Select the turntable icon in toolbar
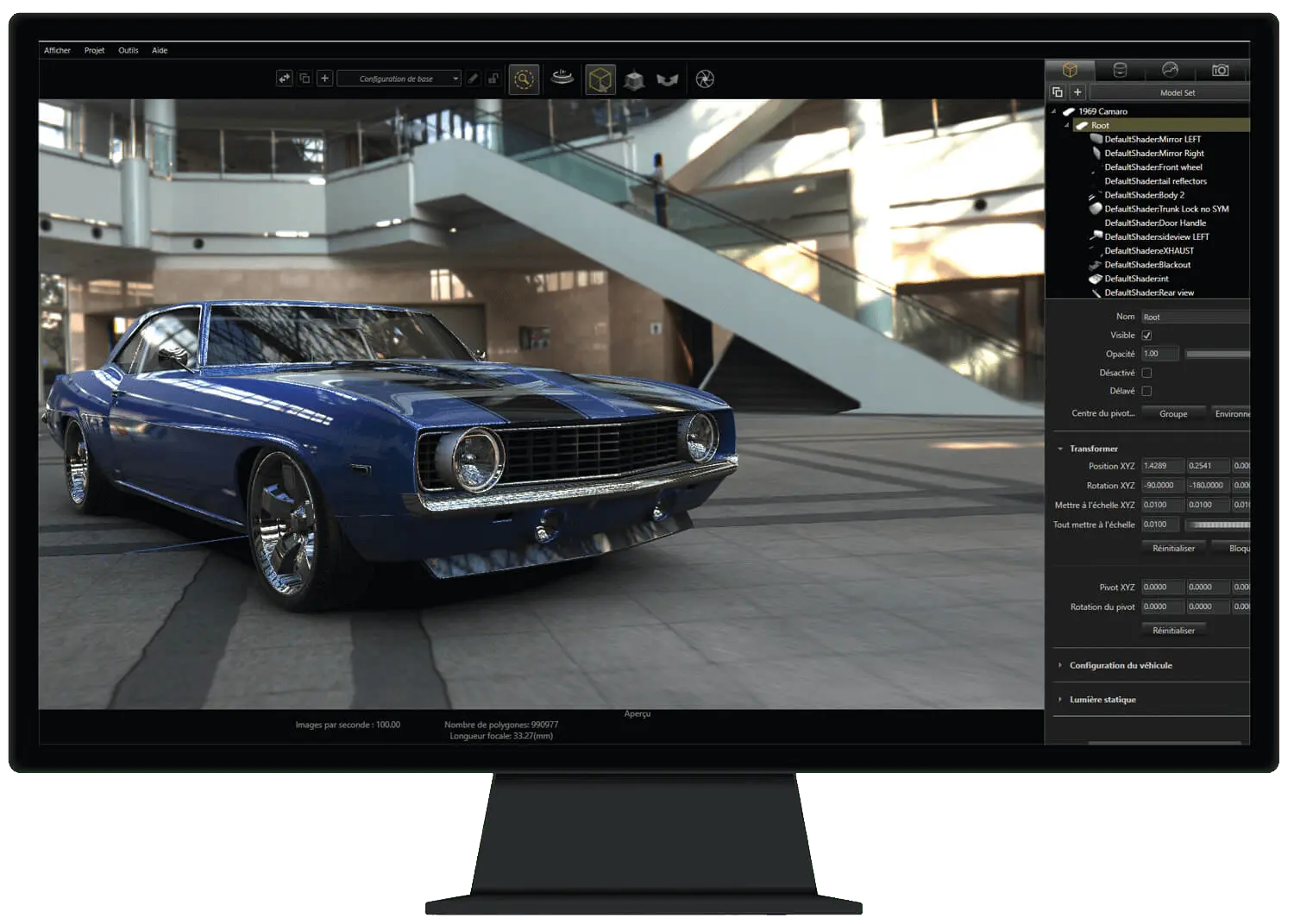Screen dimensions: 1294x924 pos(562,78)
